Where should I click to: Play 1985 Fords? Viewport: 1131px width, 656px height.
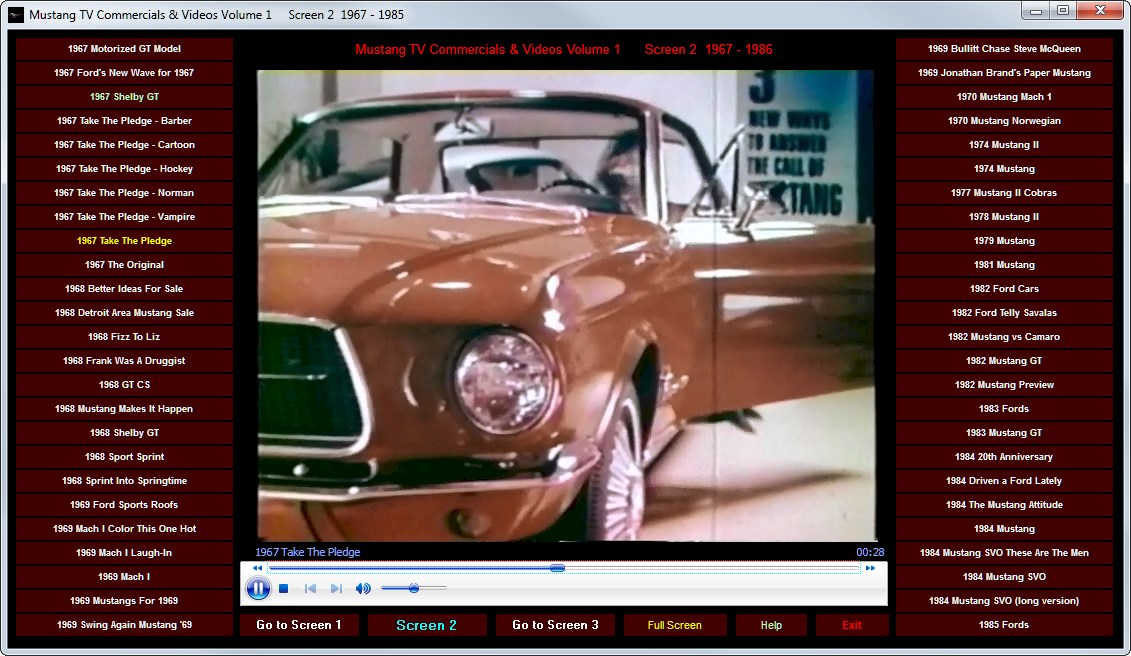point(1004,625)
